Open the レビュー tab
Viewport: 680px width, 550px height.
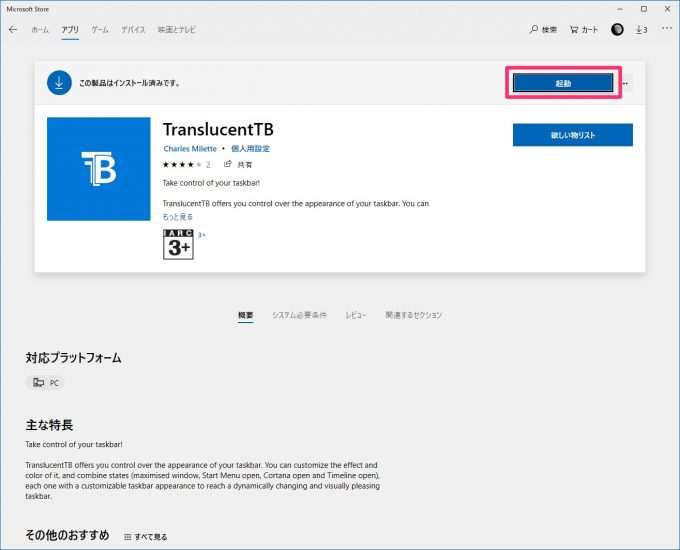(x=356, y=315)
